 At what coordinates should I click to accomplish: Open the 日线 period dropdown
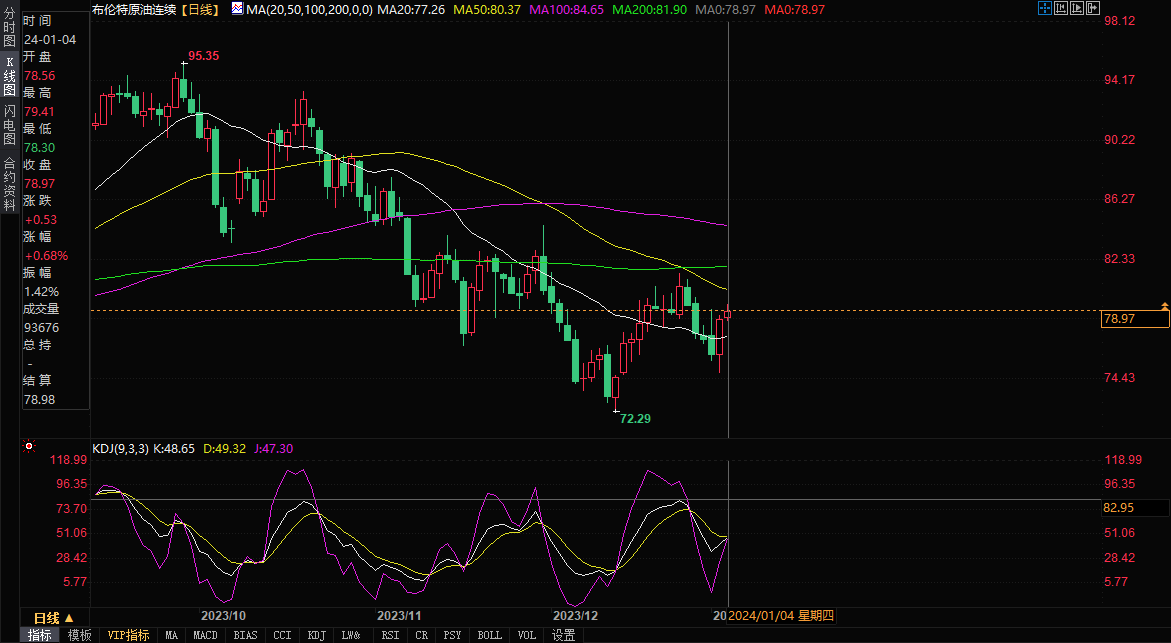click(47, 617)
